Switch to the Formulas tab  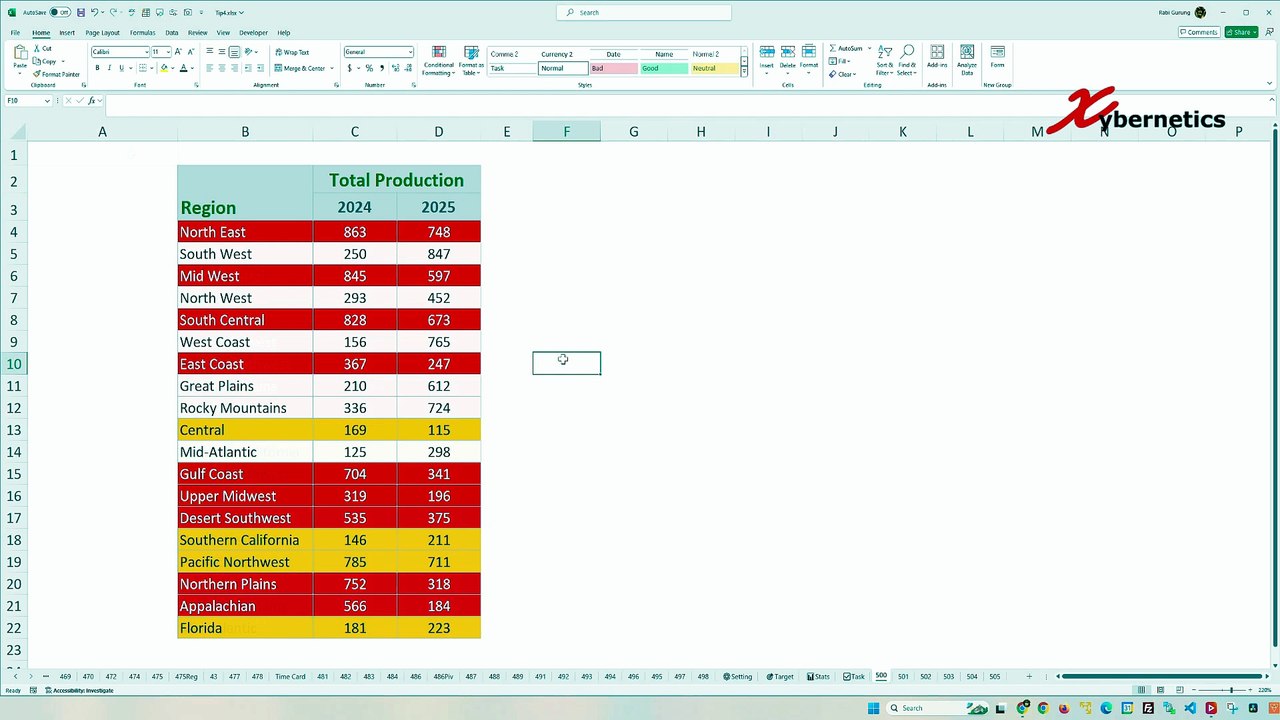142,33
